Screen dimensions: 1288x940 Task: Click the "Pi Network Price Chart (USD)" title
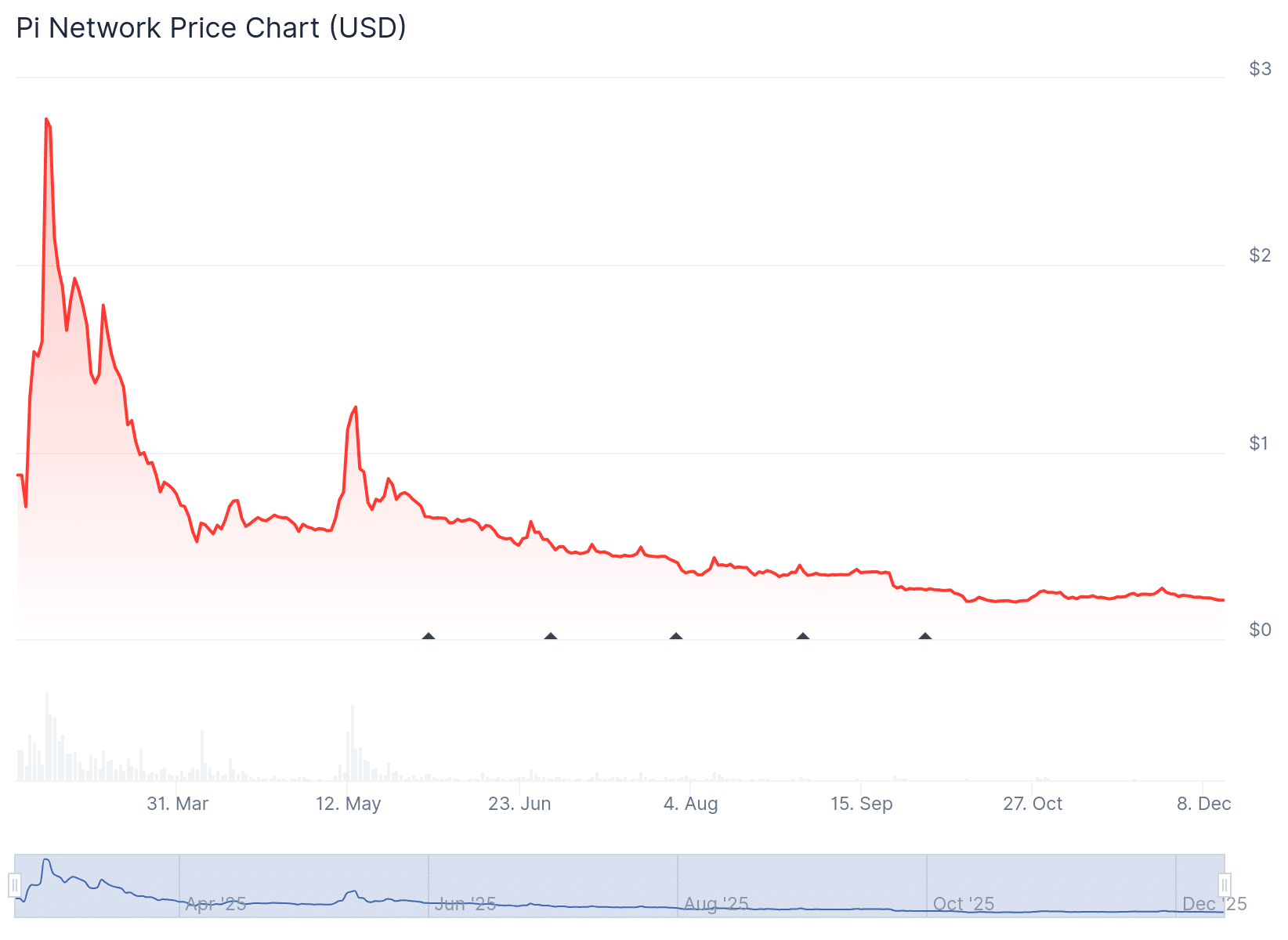point(212,28)
